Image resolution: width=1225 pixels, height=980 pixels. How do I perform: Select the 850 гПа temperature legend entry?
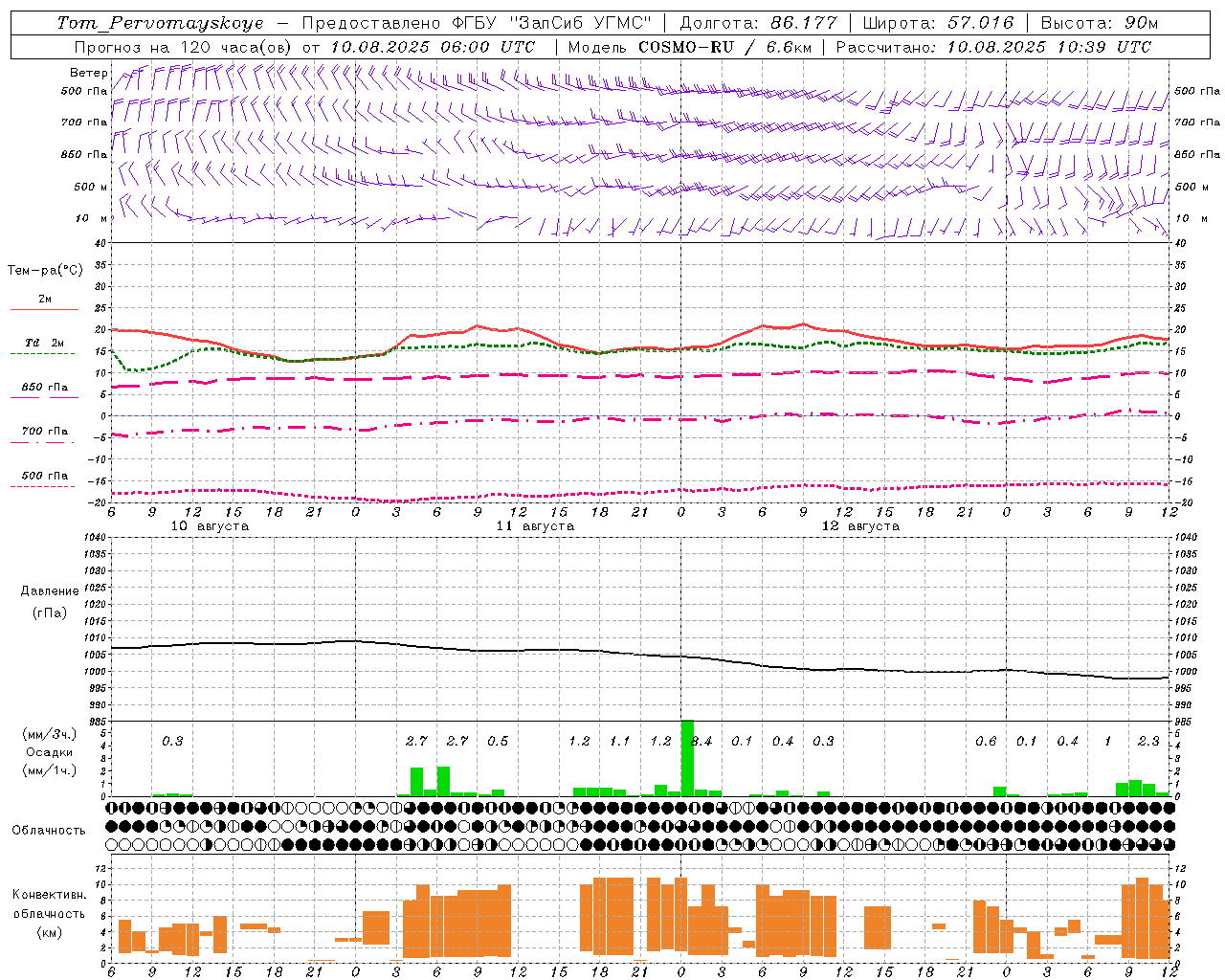coord(45,388)
